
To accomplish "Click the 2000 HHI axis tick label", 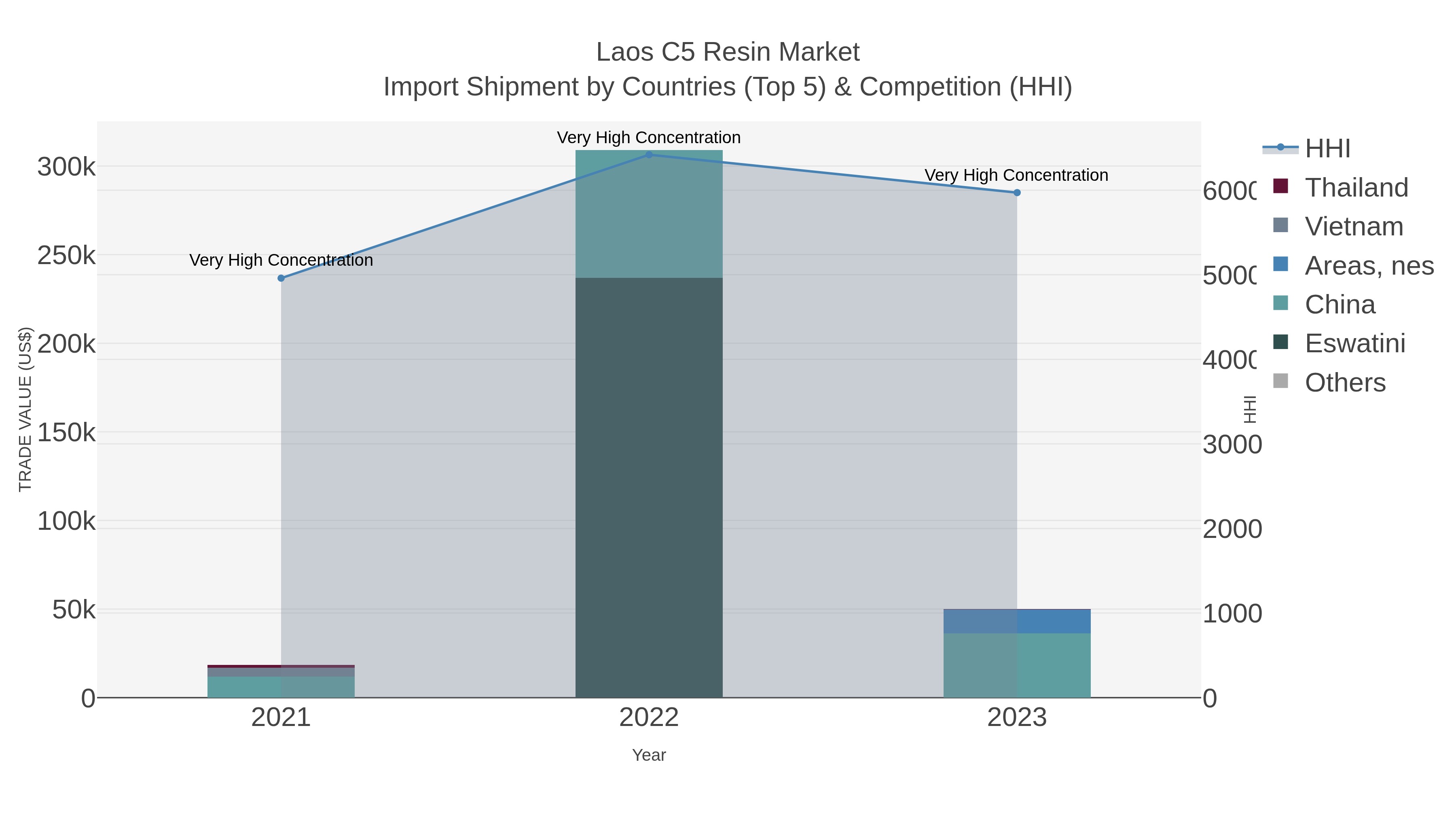I will click(1232, 529).
